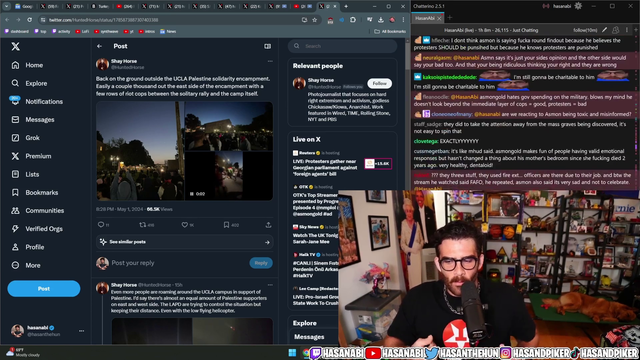
Task: Like the post with heart icon
Action: pos(184,225)
